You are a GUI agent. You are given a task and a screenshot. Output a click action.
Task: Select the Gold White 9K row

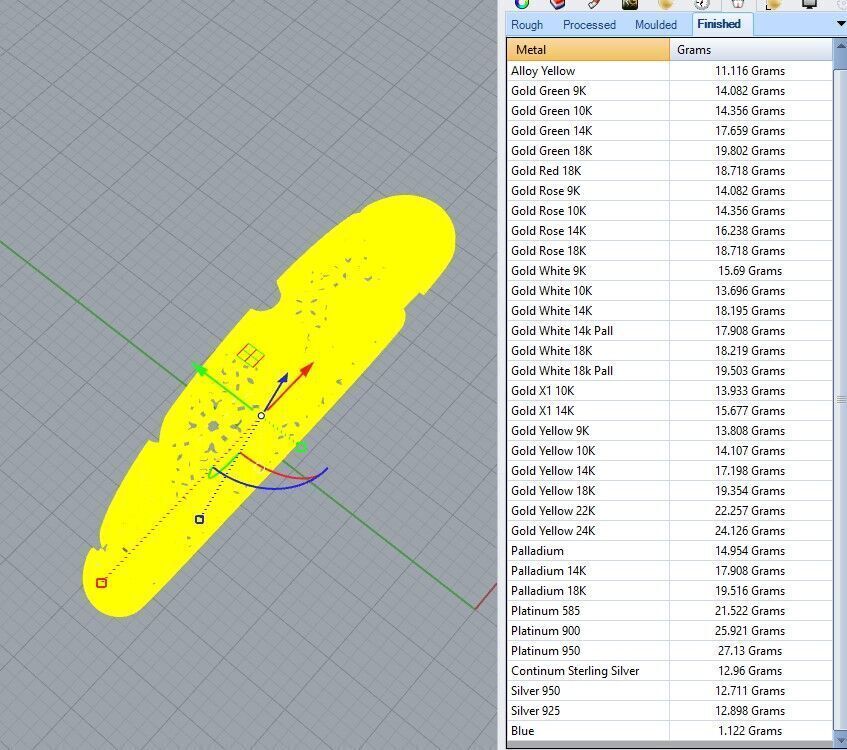click(670, 271)
